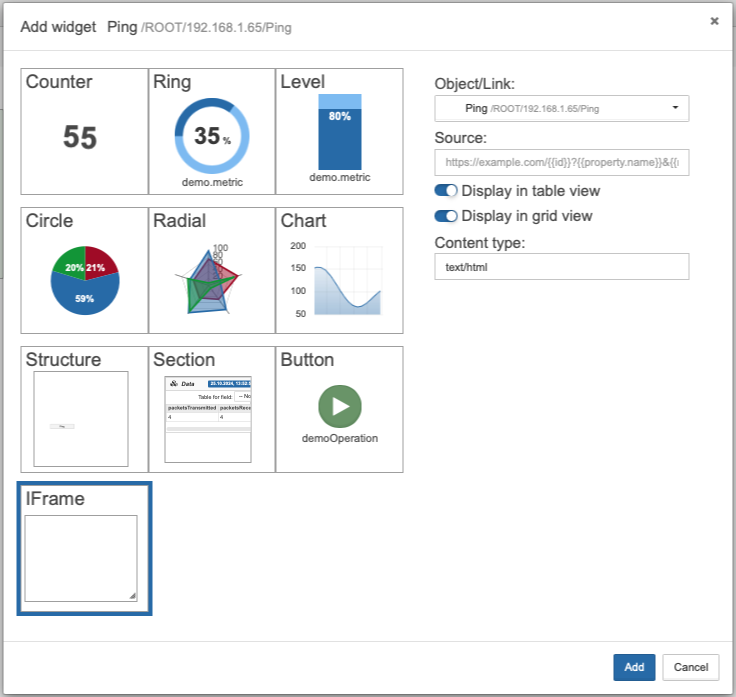Select the Chart widget type
736x697 pixels.
pyautogui.click(x=339, y=270)
